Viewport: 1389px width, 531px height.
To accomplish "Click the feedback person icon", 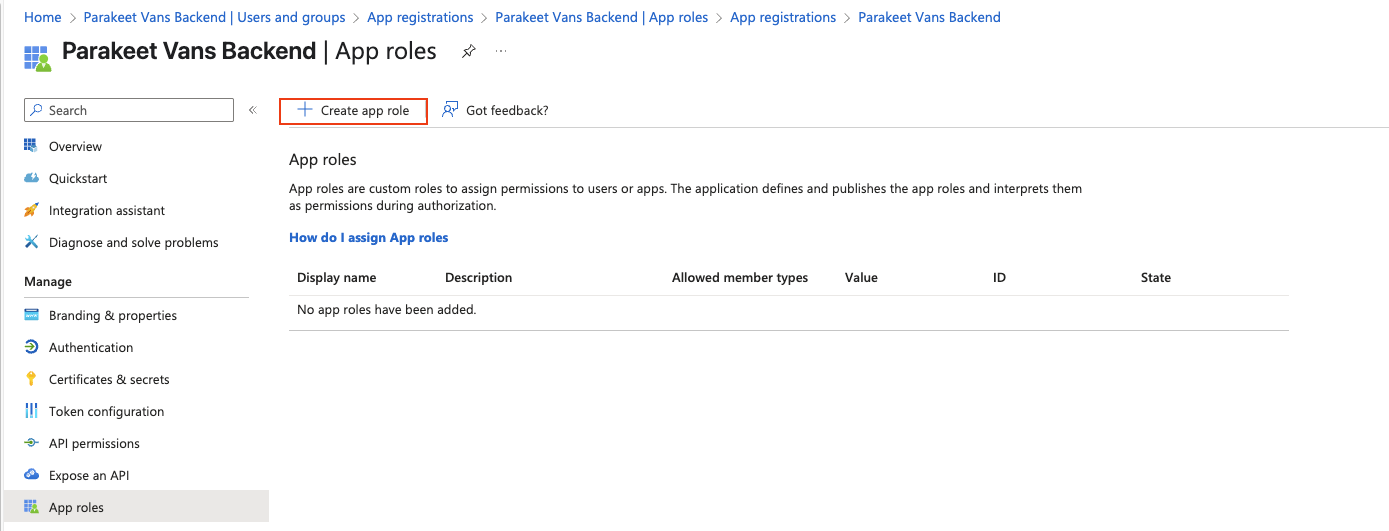I will 450,110.
